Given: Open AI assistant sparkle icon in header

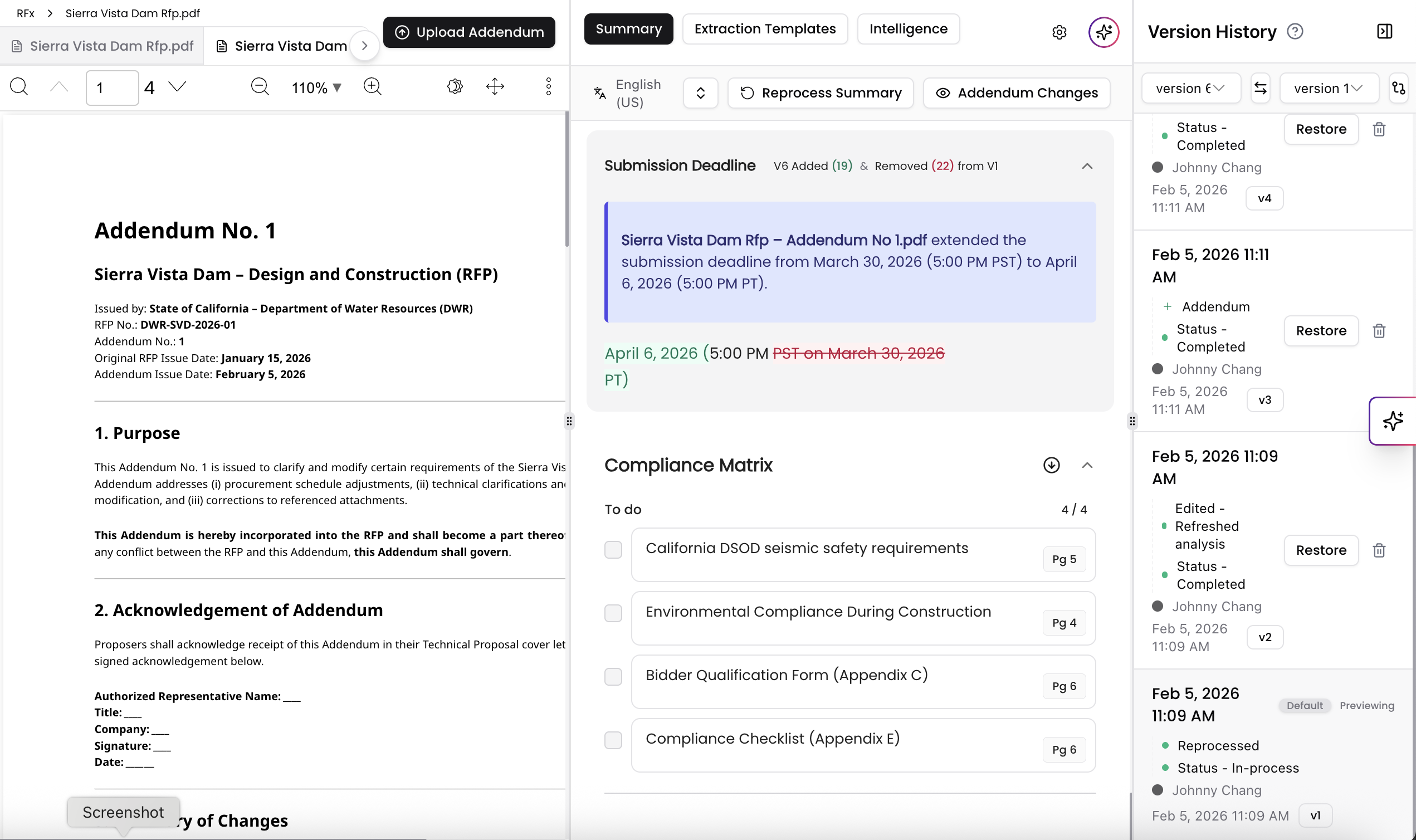Looking at the screenshot, I should tap(1103, 32).
